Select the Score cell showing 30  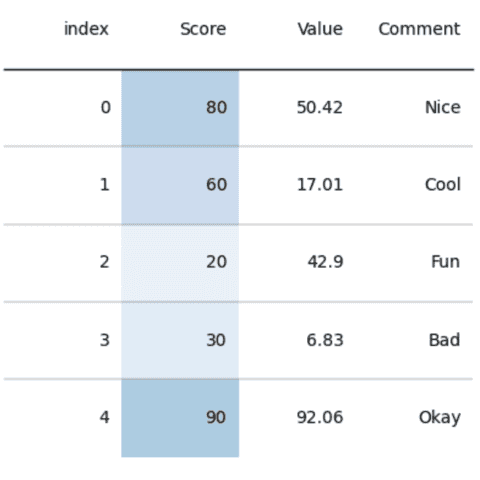tap(180, 340)
